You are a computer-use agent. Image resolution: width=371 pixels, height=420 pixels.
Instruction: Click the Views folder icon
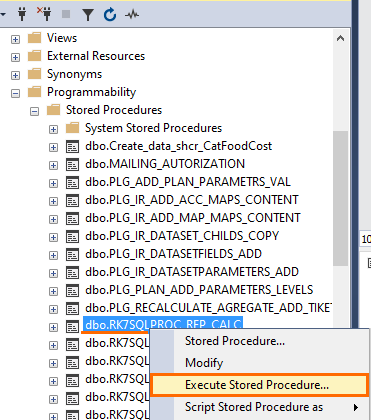(x=35, y=38)
